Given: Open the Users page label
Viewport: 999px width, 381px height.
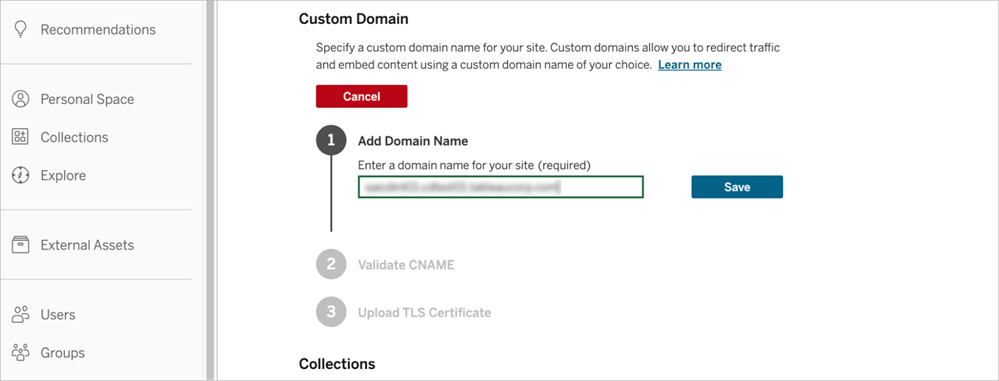Looking at the screenshot, I should [58, 314].
